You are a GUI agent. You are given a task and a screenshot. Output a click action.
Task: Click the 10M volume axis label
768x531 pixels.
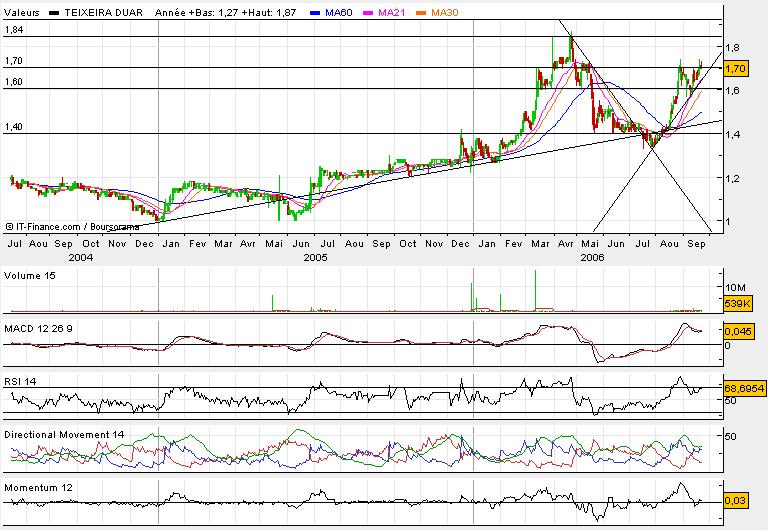pos(736,288)
